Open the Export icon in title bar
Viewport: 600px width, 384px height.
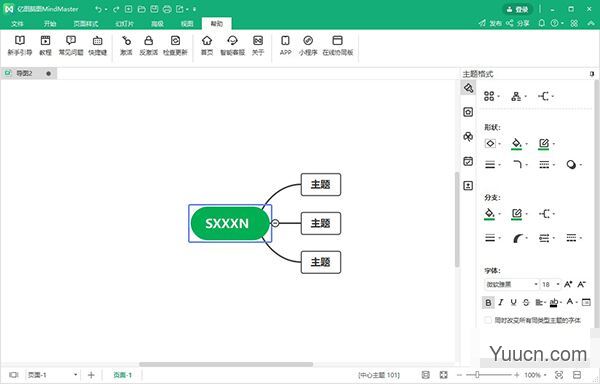180,9
